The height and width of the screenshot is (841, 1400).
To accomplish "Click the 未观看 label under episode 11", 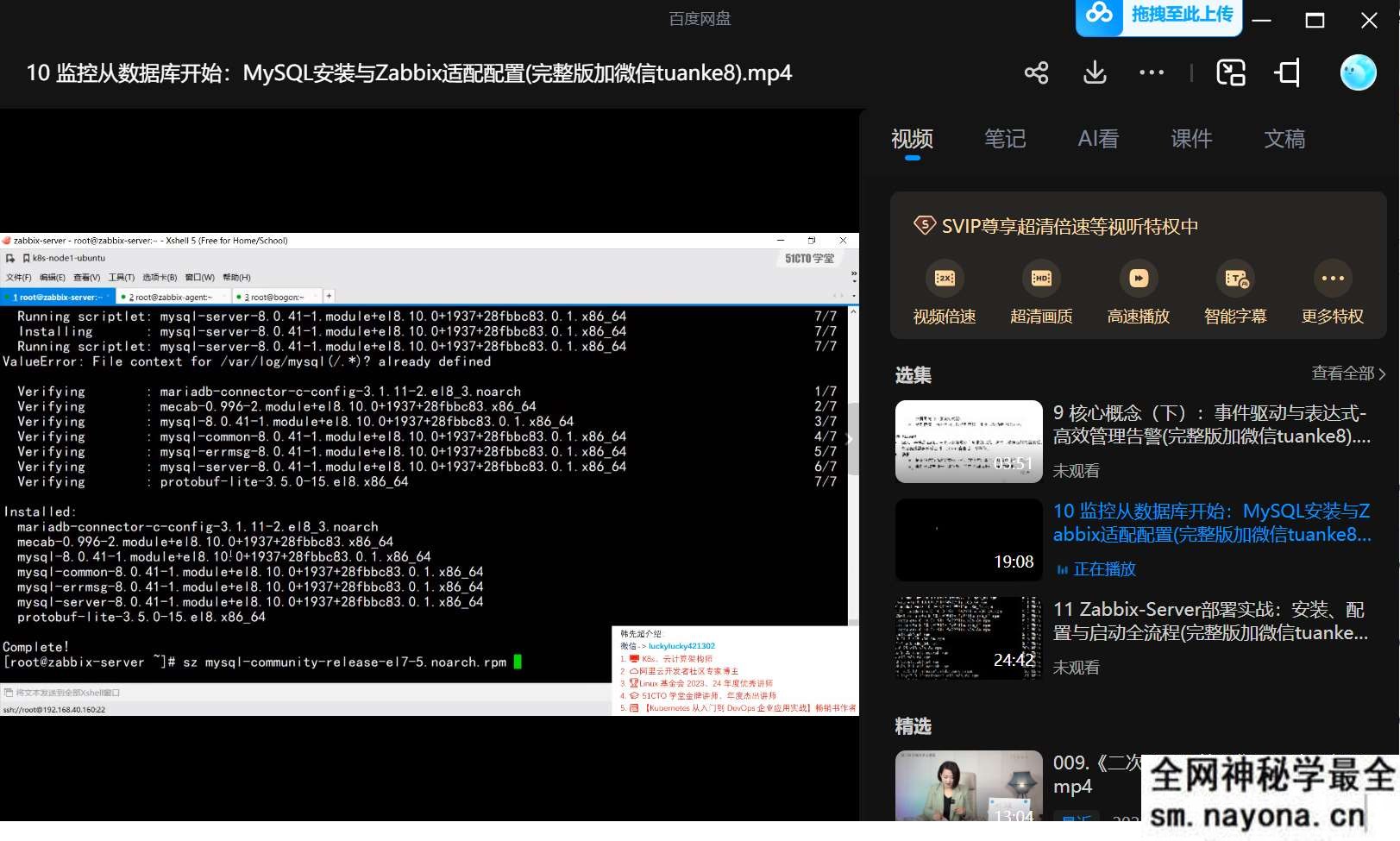I will [x=1076, y=668].
